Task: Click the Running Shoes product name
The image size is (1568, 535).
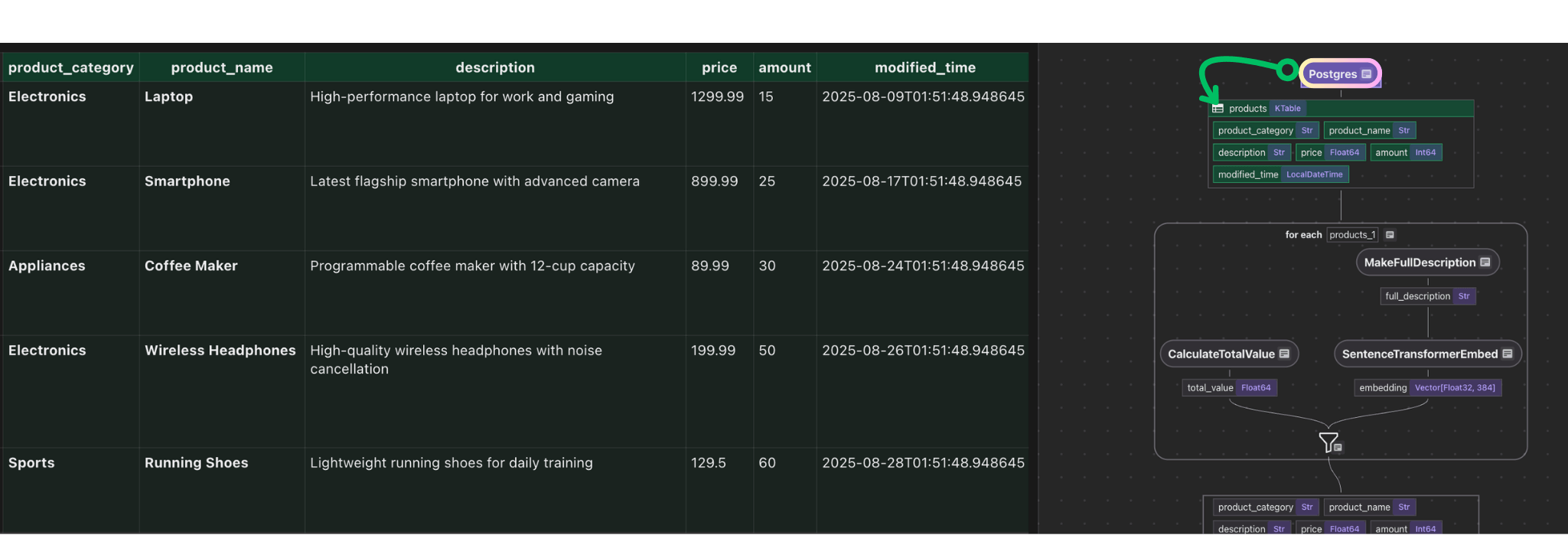Action: click(196, 463)
